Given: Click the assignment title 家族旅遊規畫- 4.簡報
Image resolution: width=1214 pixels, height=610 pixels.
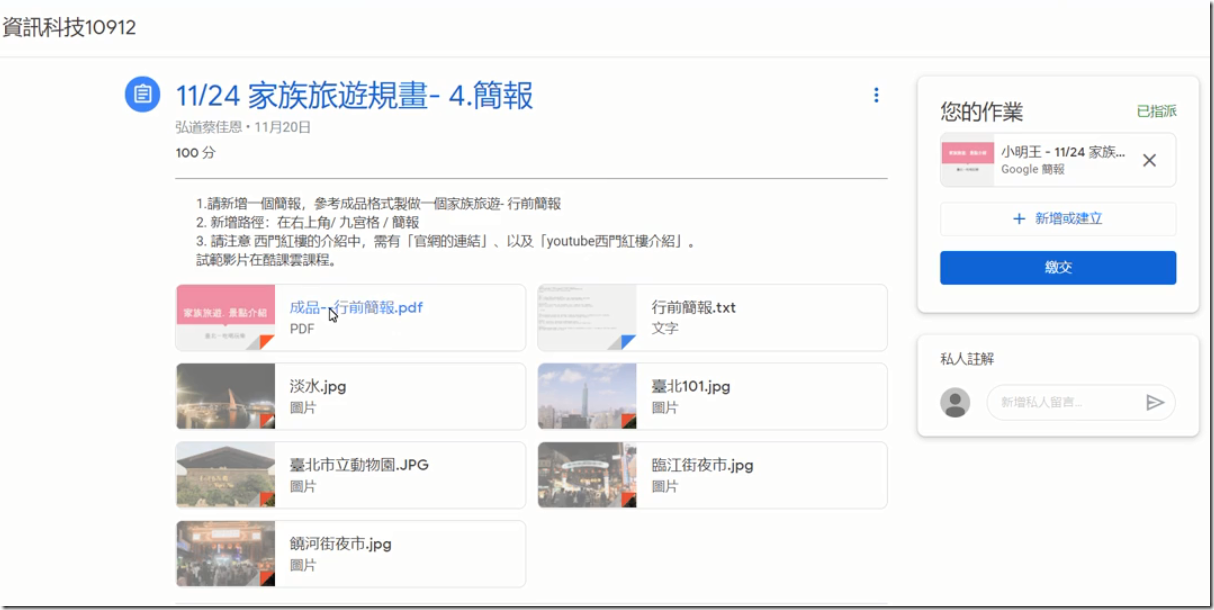Looking at the screenshot, I should (354, 95).
